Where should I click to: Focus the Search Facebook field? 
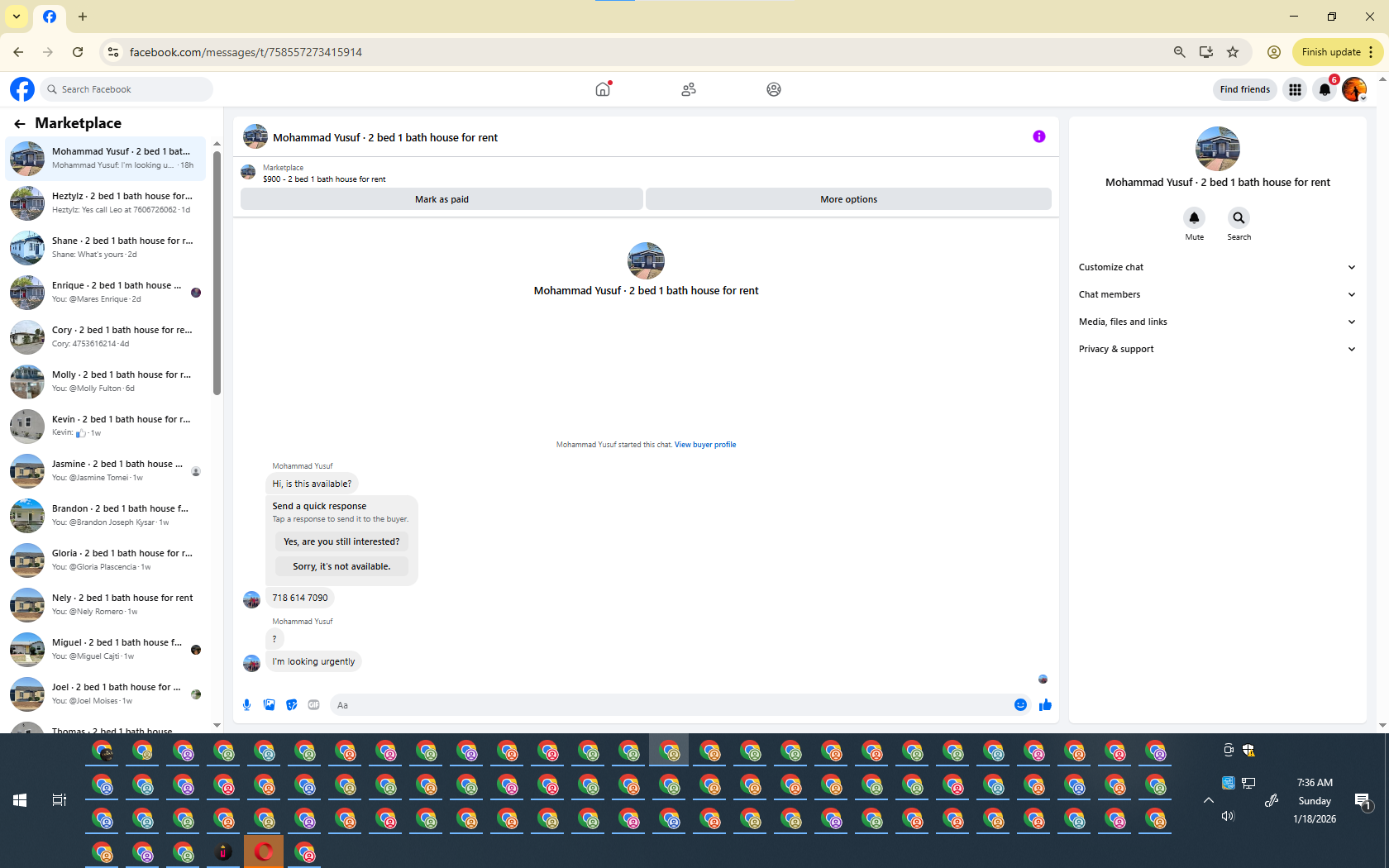coord(126,89)
